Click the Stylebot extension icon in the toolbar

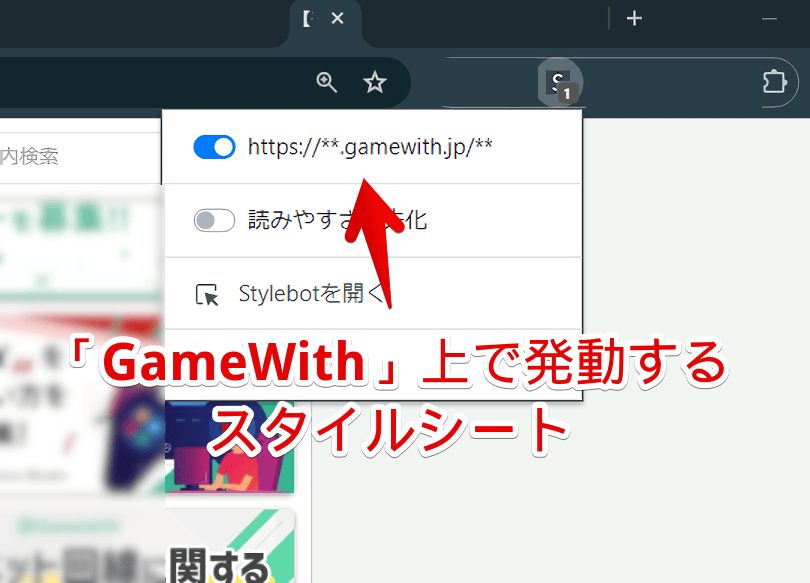(x=560, y=82)
